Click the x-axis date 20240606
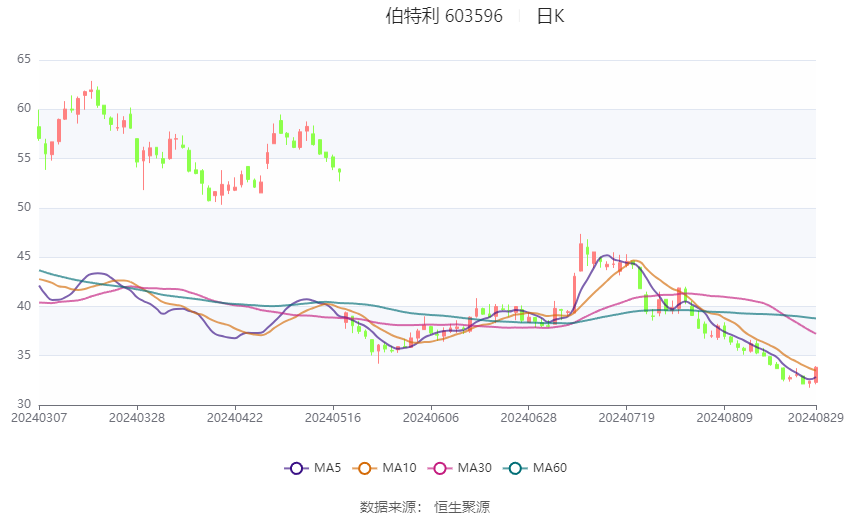This screenshot has width=850, height=517. [x=430, y=418]
